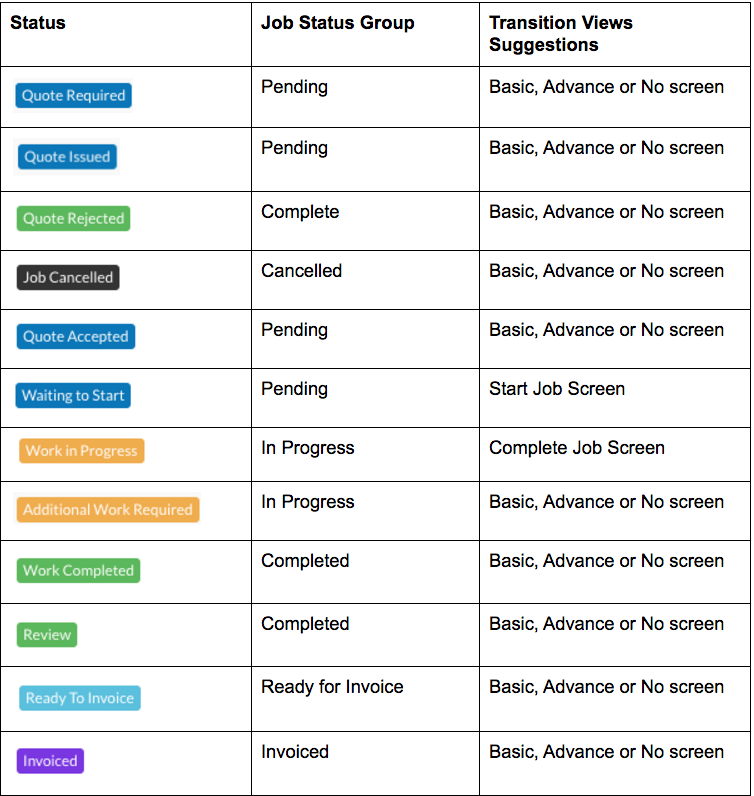Click the Status column header
754x796 pixels.
tap(38, 23)
